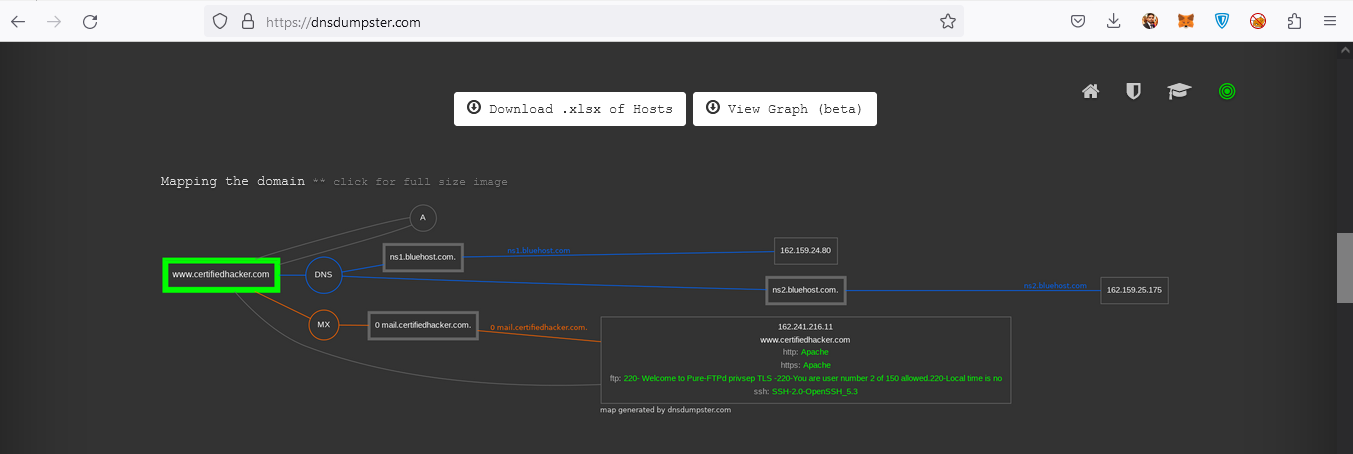Reload the current page

click(x=90, y=21)
